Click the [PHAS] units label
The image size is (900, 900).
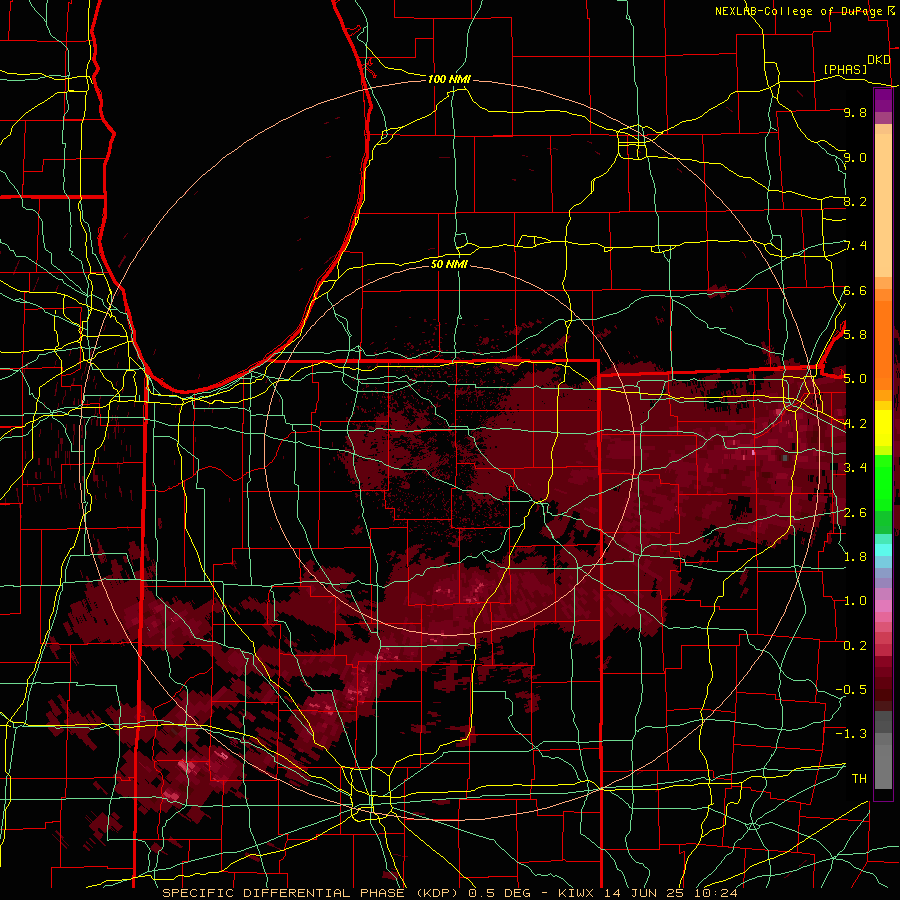tap(845, 69)
